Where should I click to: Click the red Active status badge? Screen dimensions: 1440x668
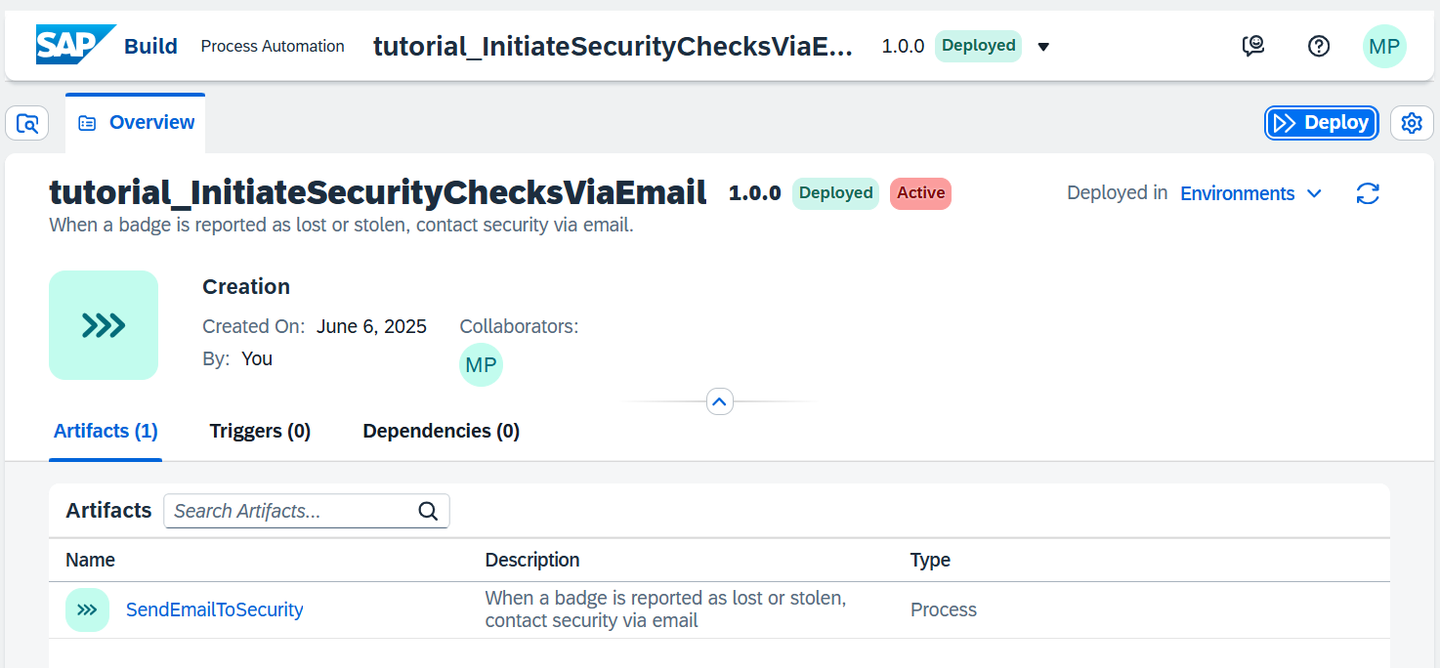[x=921, y=193]
